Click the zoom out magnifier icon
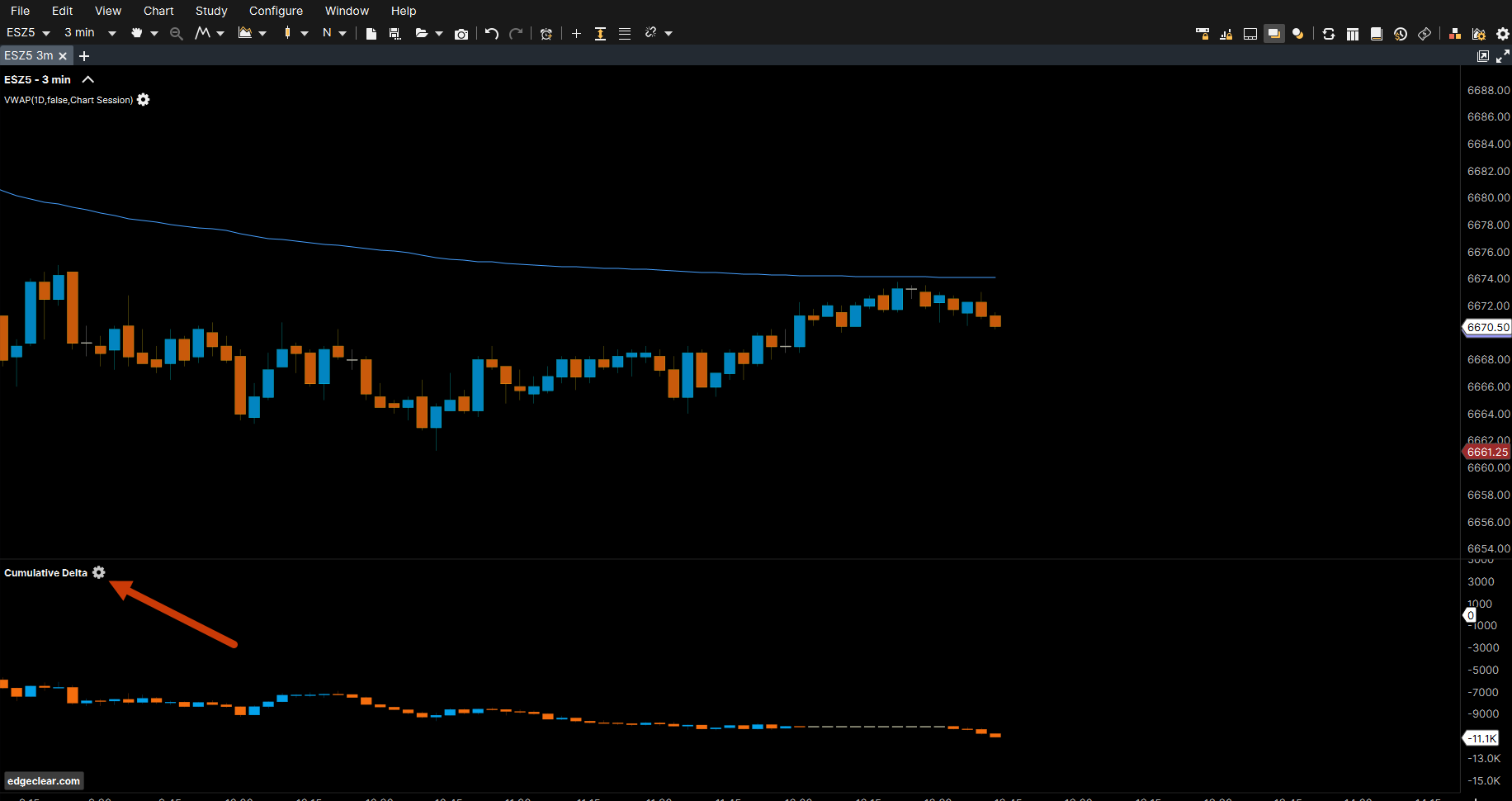Image resolution: width=1512 pixels, height=801 pixels. point(176,34)
